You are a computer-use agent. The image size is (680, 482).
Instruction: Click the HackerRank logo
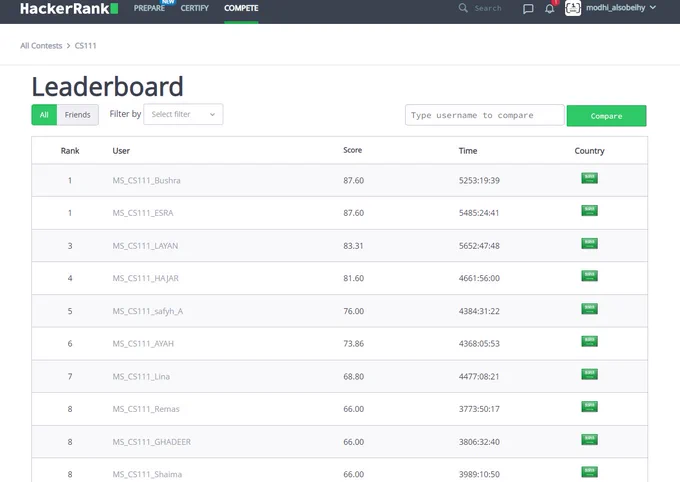pos(69,8)
